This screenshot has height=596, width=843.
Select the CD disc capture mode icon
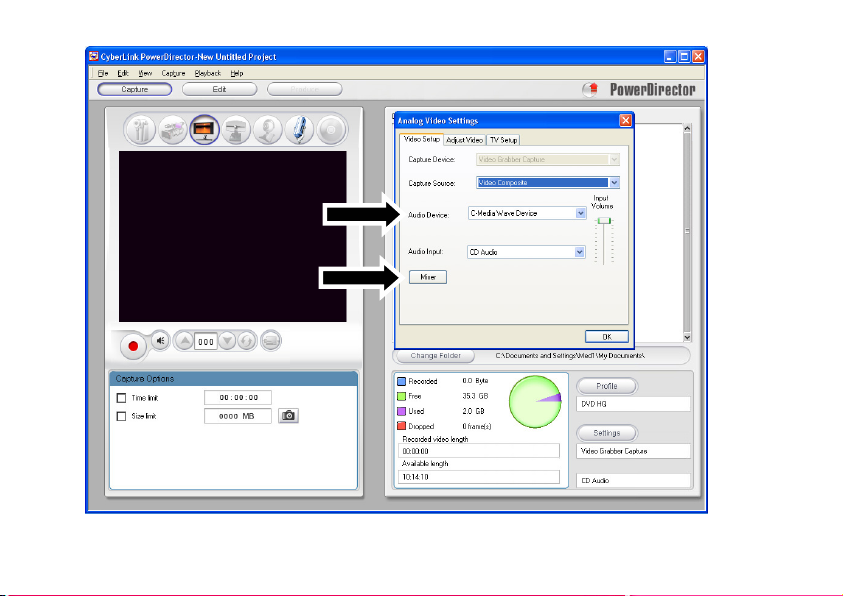click(331, 130)
